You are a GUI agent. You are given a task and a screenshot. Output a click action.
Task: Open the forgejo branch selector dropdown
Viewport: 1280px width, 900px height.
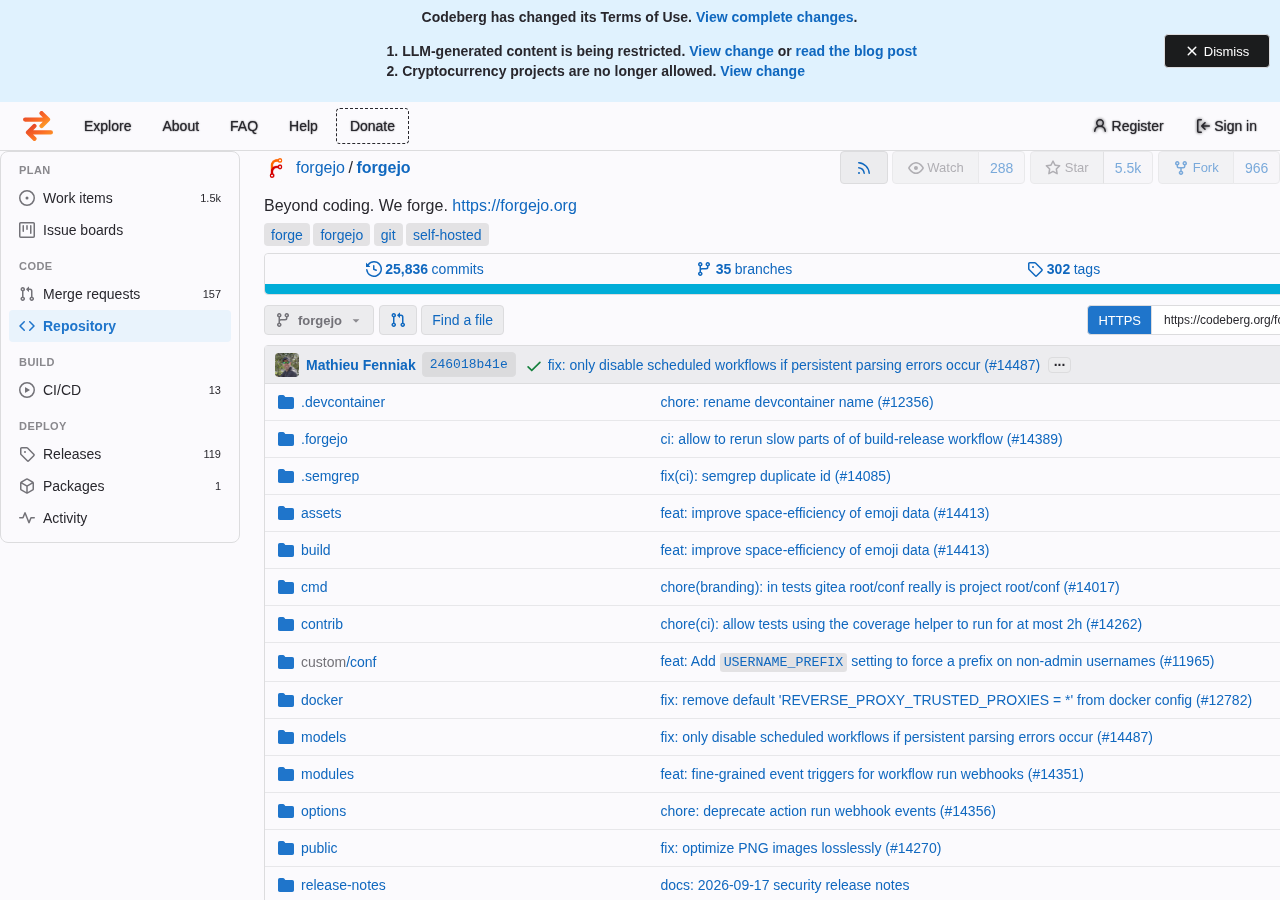click(319, 320)
